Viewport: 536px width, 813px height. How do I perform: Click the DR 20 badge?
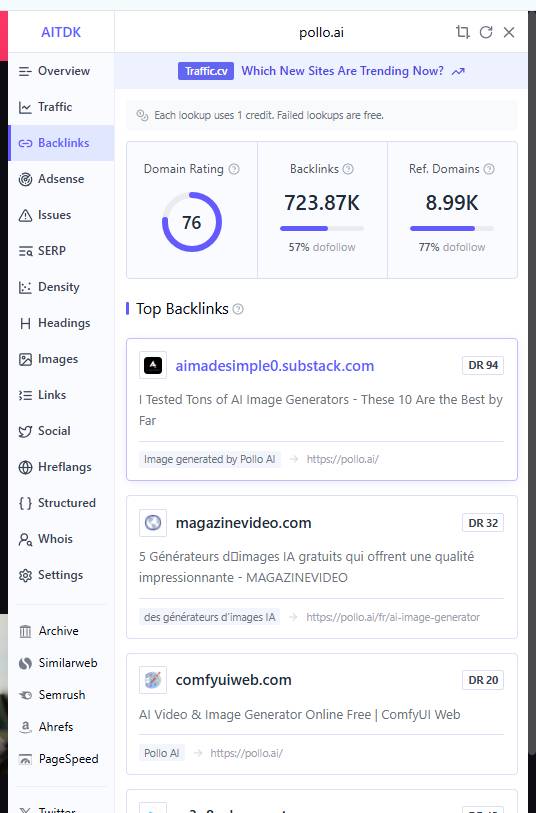483,680
